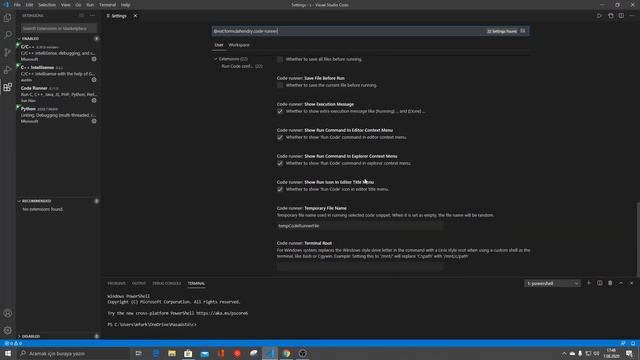Select the Extensions view icon

[7, 87]
